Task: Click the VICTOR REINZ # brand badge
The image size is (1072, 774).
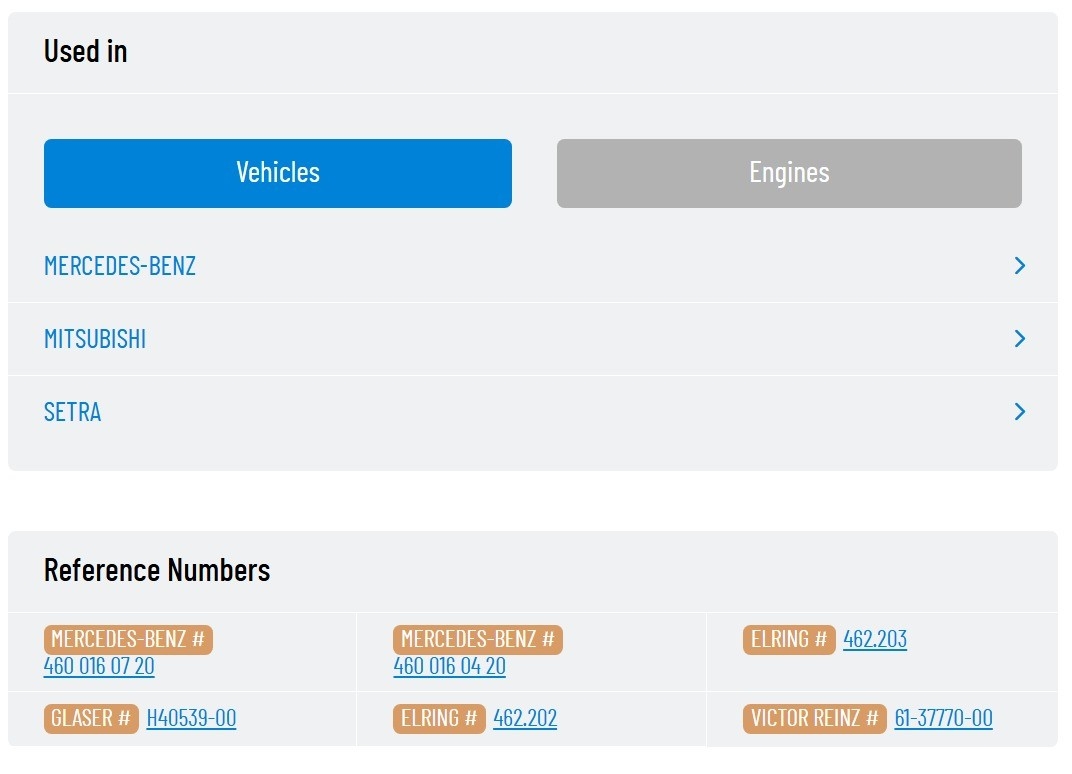Action: pyautogui.click(x=814, y=719)
